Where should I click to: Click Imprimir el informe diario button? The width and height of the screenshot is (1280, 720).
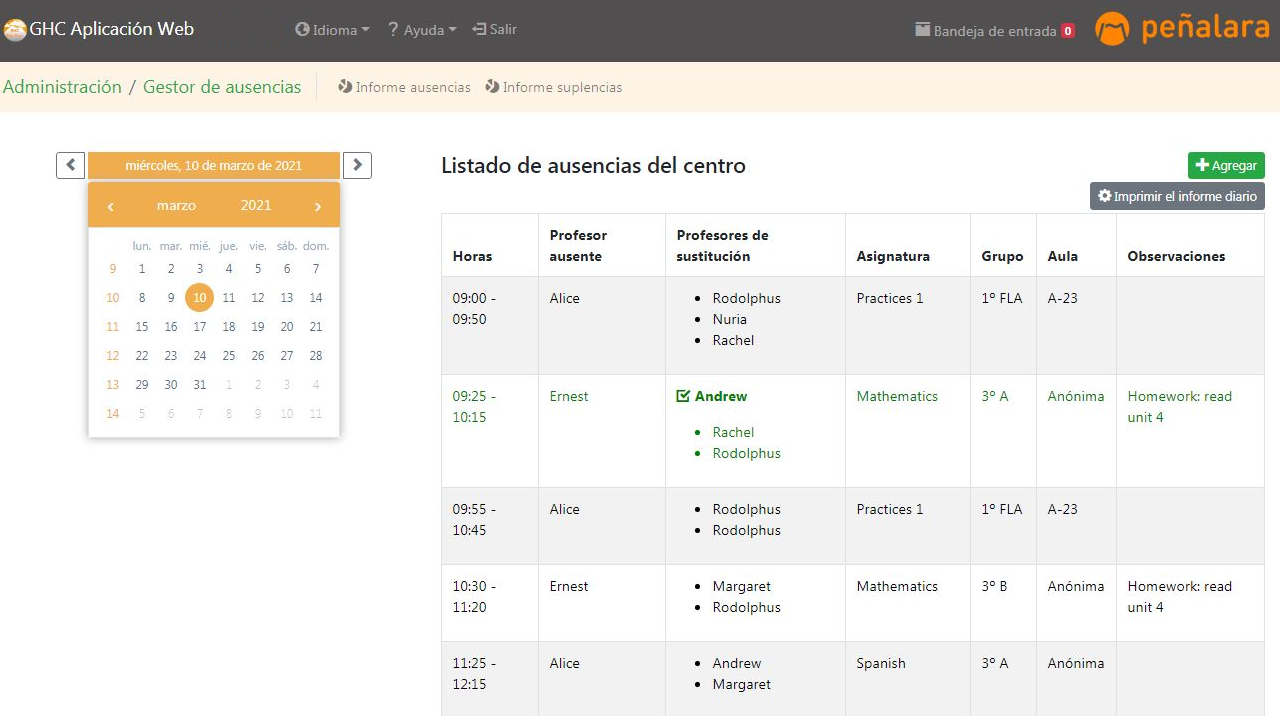[x=1177, y=196]
